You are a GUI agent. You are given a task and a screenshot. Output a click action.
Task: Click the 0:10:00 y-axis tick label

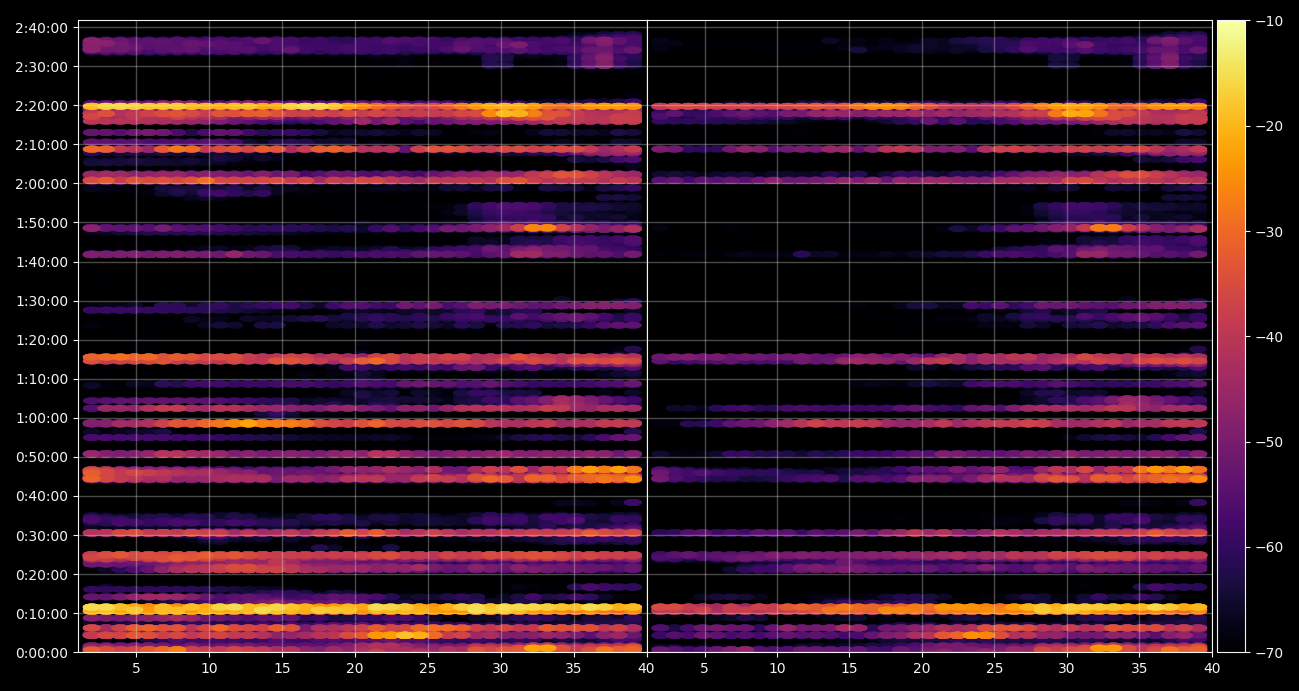coord(41,614)
